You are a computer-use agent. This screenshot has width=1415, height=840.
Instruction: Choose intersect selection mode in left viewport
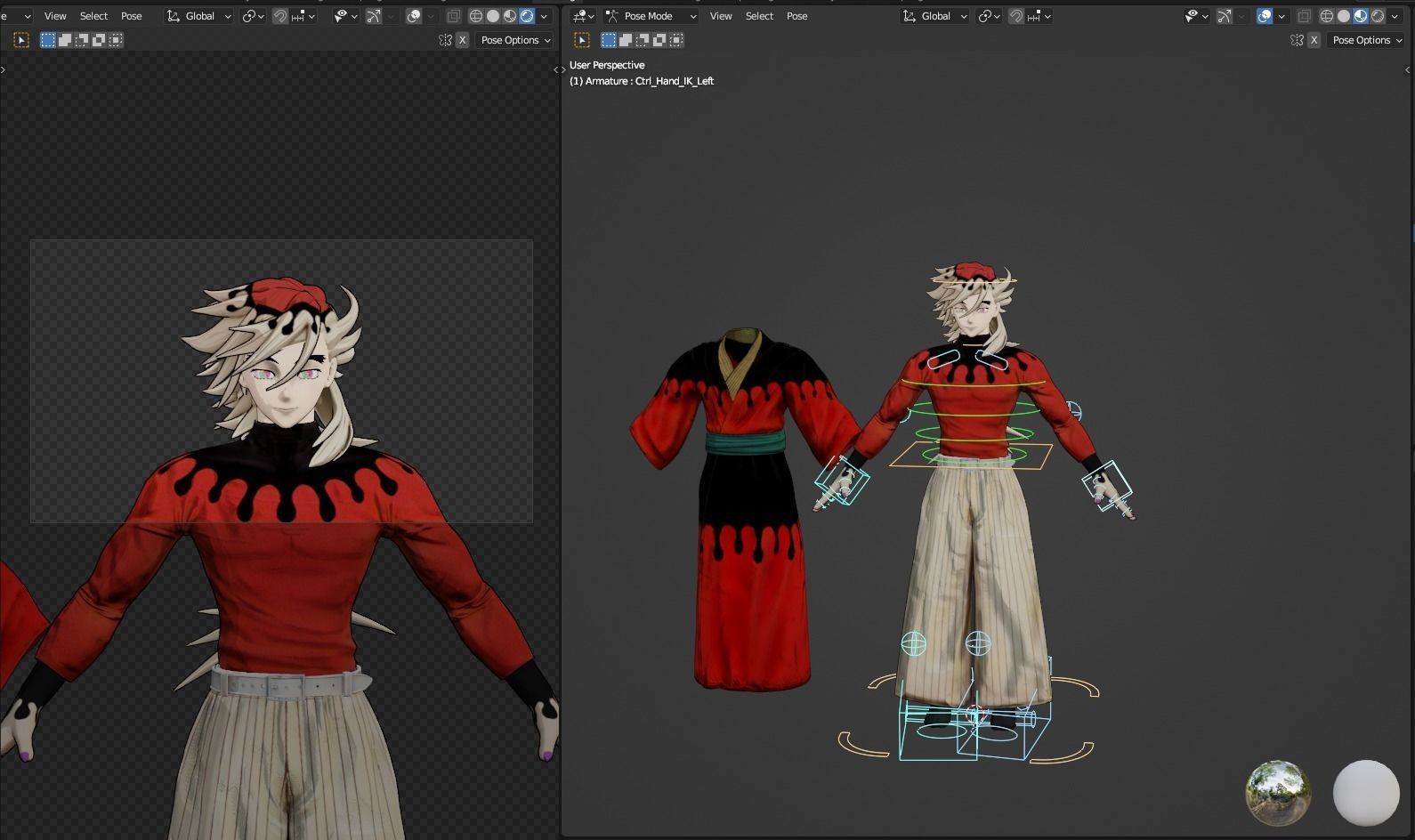(x=116, y=40)
